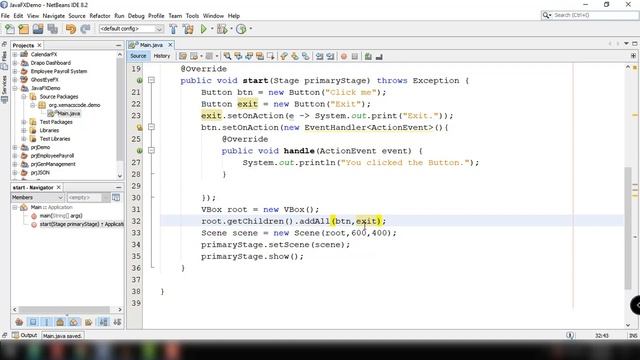Open the Output panel button
Image resolution: width=640 pixels, height=360 pixels.
[24, 335]
